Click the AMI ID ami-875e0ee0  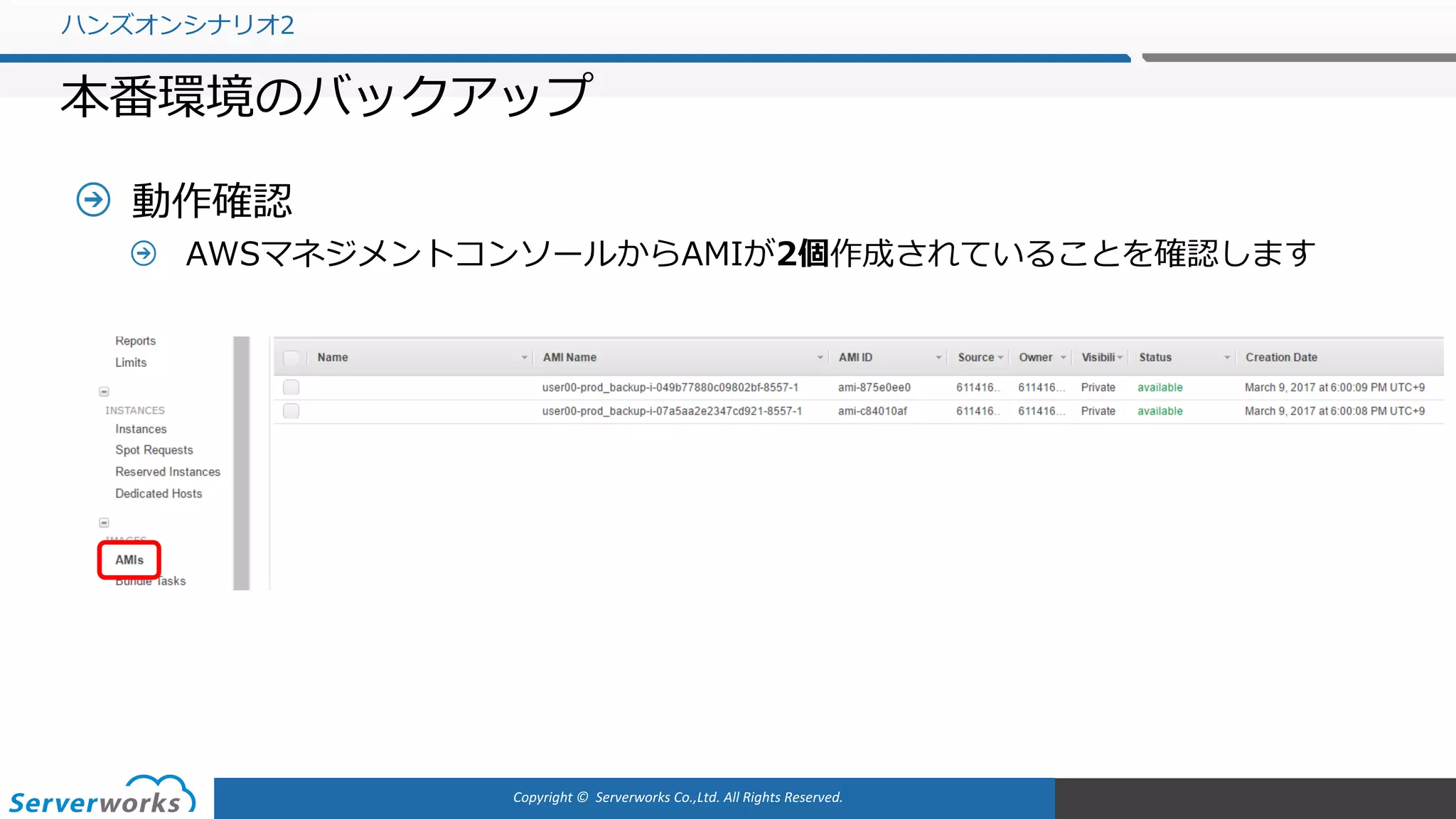[x=874, y=387]
